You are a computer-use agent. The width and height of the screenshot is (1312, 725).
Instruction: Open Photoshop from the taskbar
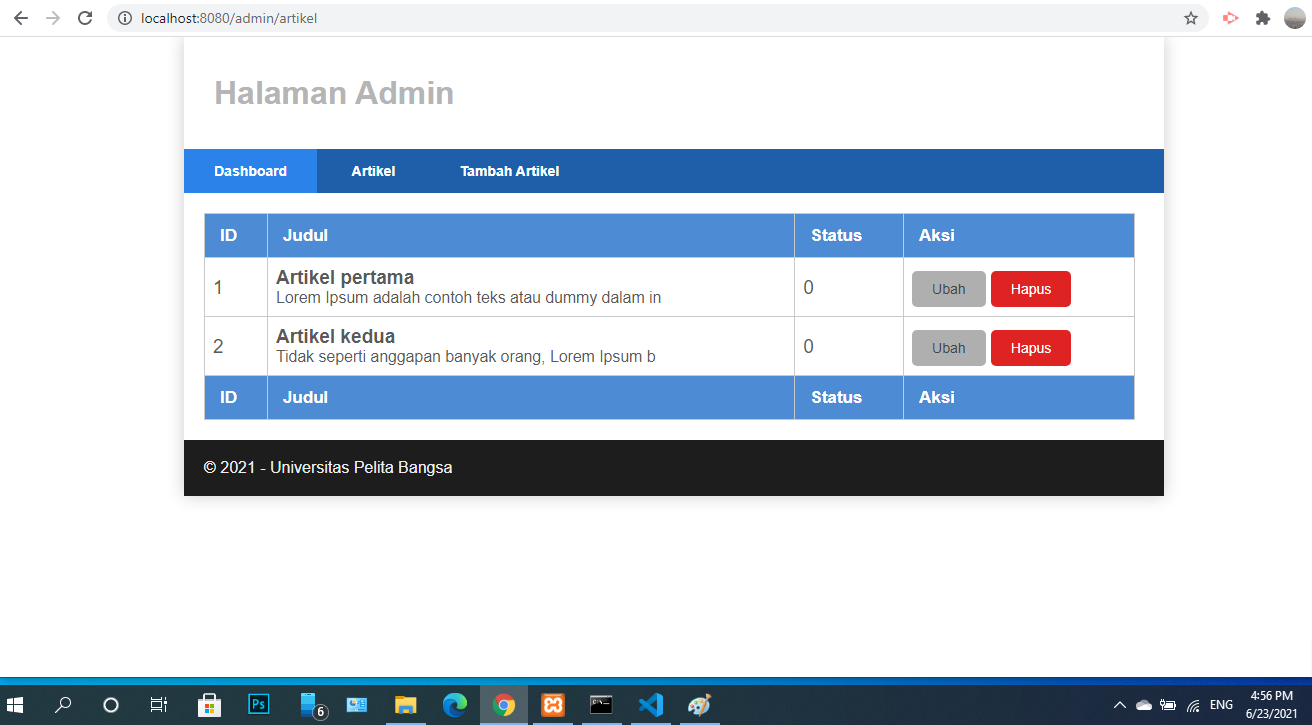click(258, 705)
